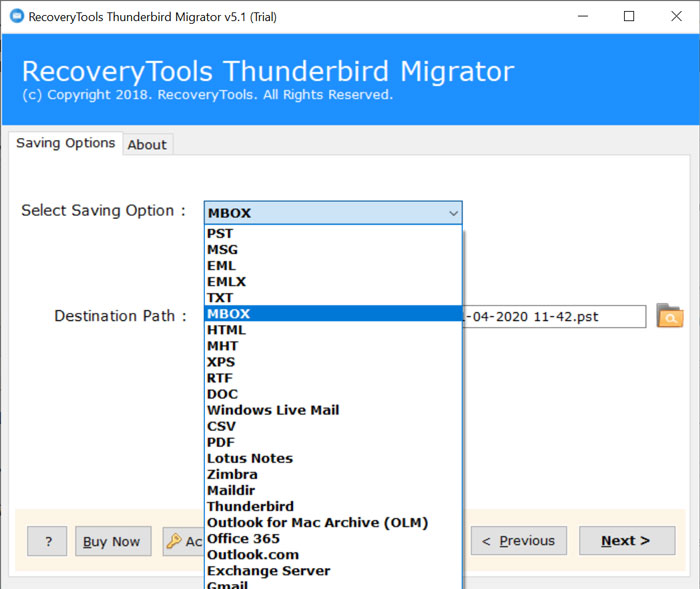This screenshot has height=589, width=700.
Task: Click the folder browse icon for the destination path
Action: point(669,316)
